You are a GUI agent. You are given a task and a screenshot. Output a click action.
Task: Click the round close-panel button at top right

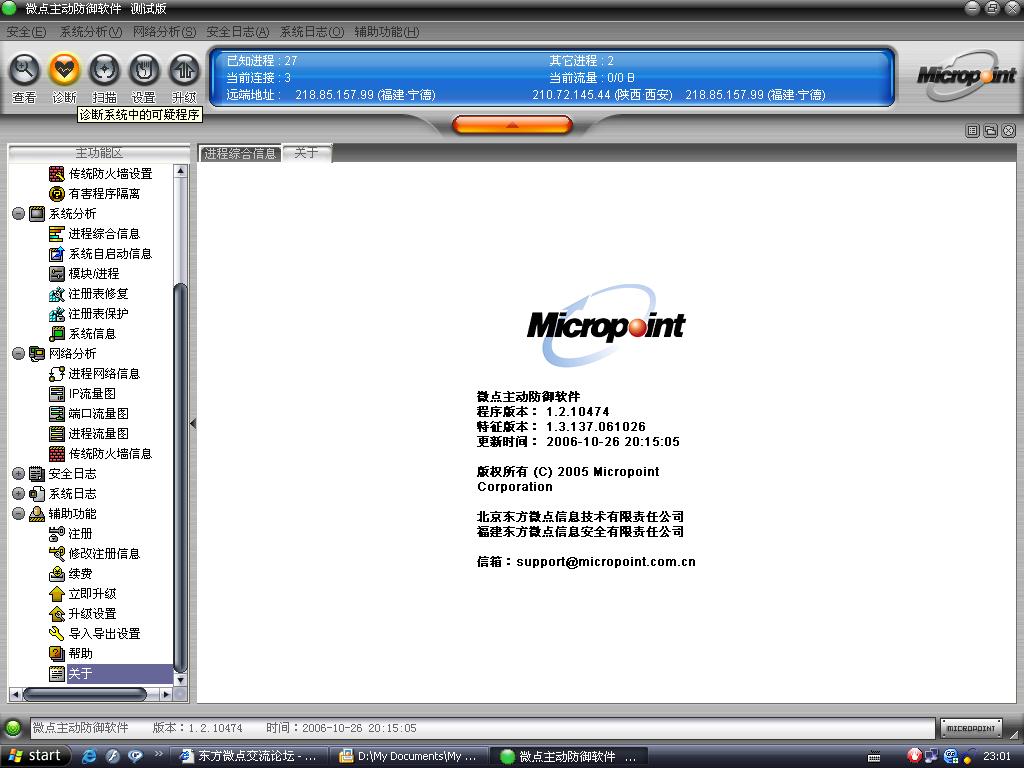(1009, 131)
